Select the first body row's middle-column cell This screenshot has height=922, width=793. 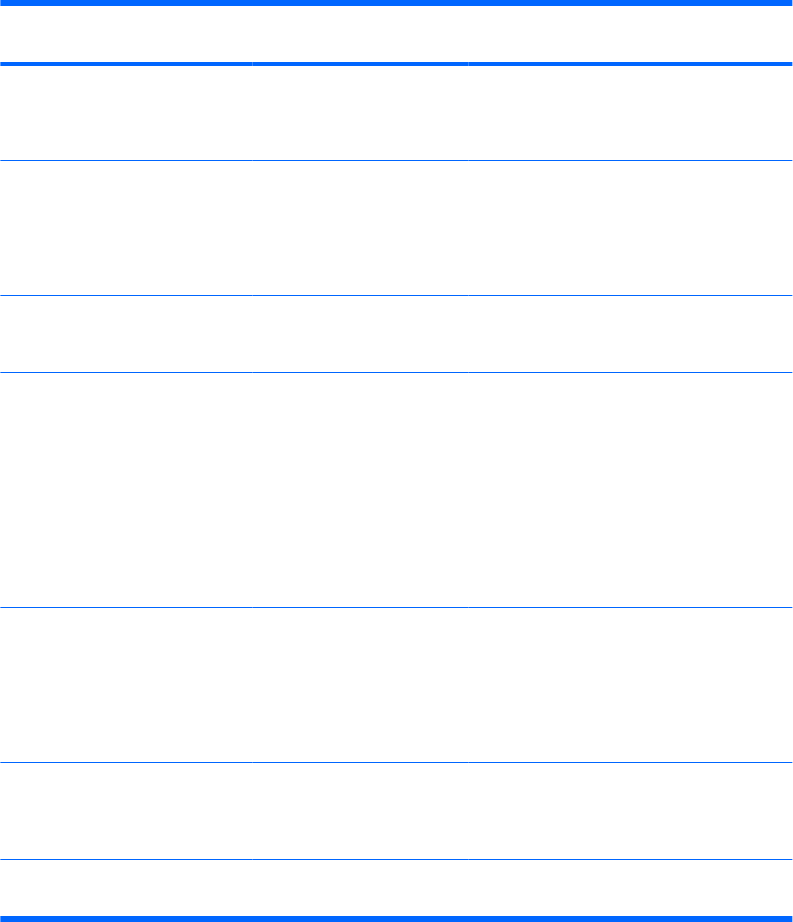[360, 113]
